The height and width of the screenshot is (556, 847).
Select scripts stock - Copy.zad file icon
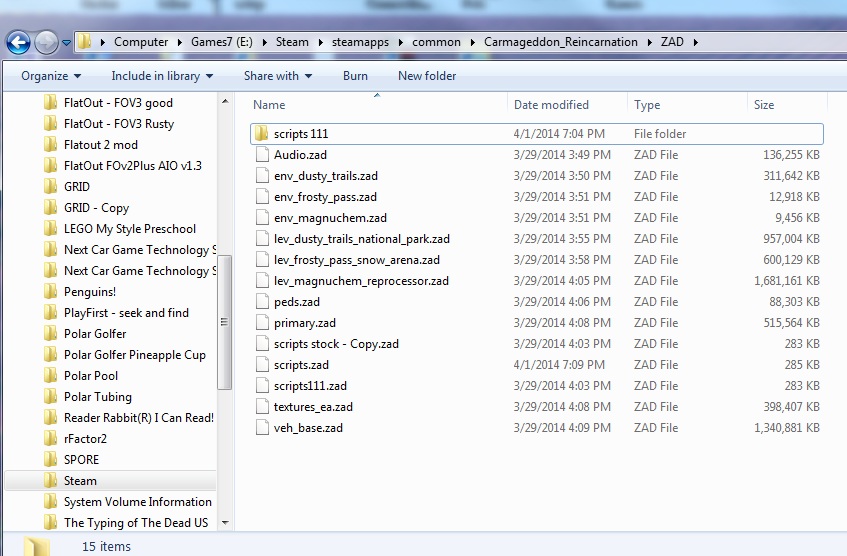pos(262,344)
